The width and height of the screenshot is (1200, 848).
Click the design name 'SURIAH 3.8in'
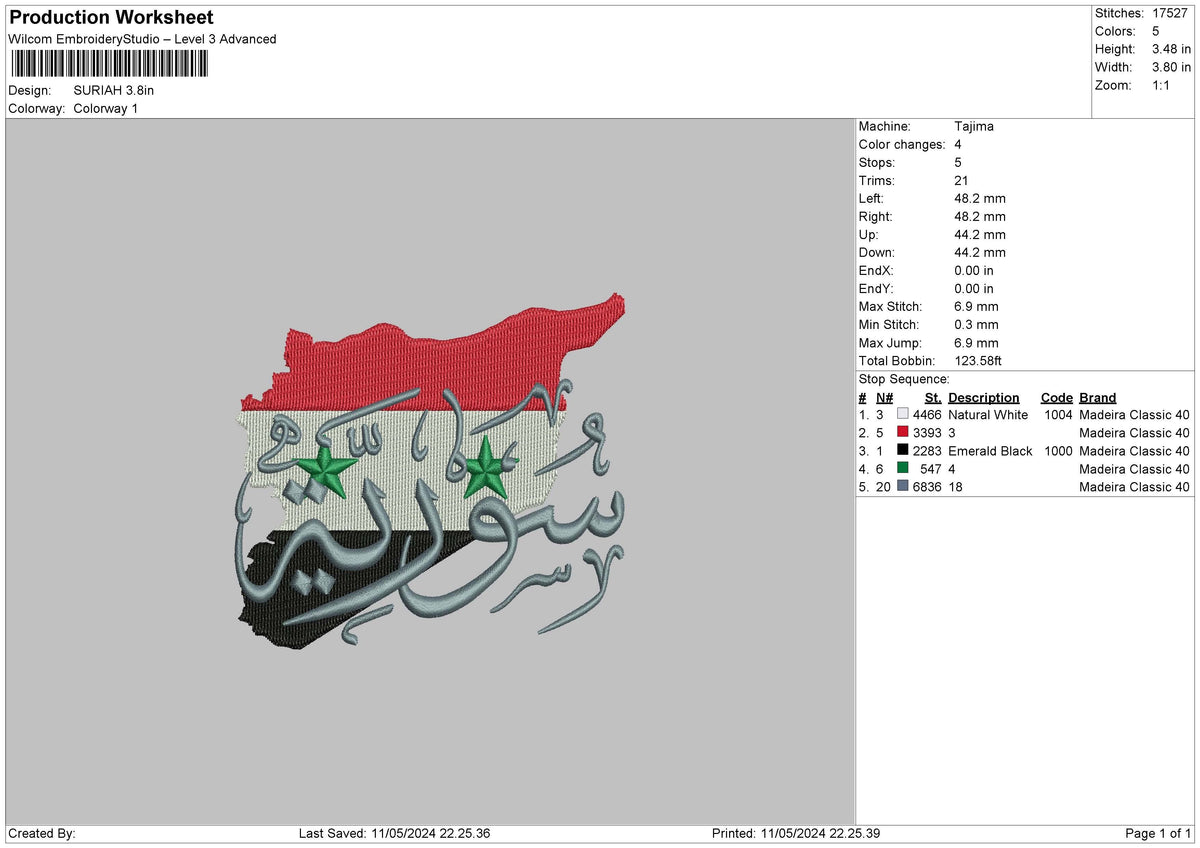[x=114, y=90]
